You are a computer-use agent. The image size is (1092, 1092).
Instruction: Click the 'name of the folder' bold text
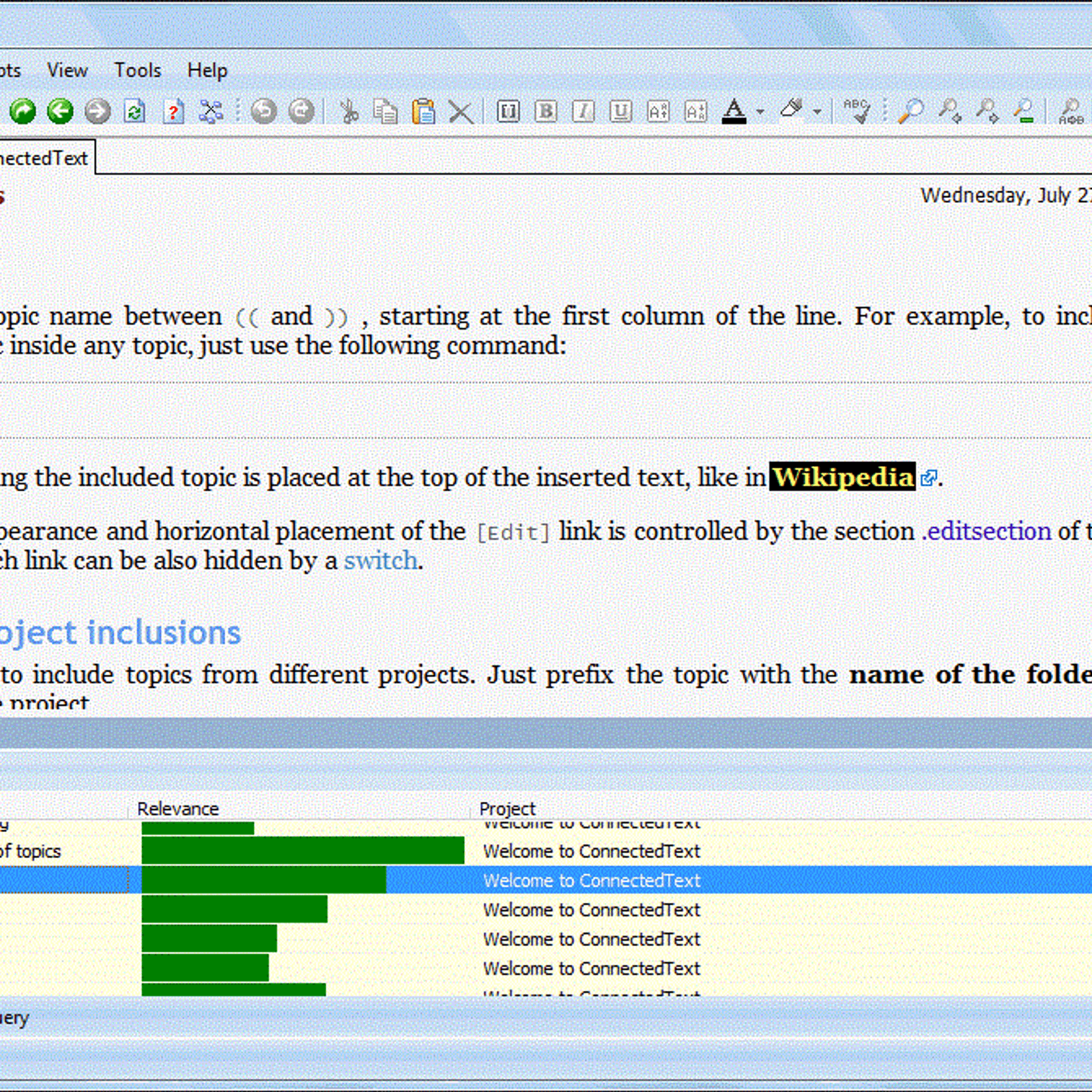971,674
